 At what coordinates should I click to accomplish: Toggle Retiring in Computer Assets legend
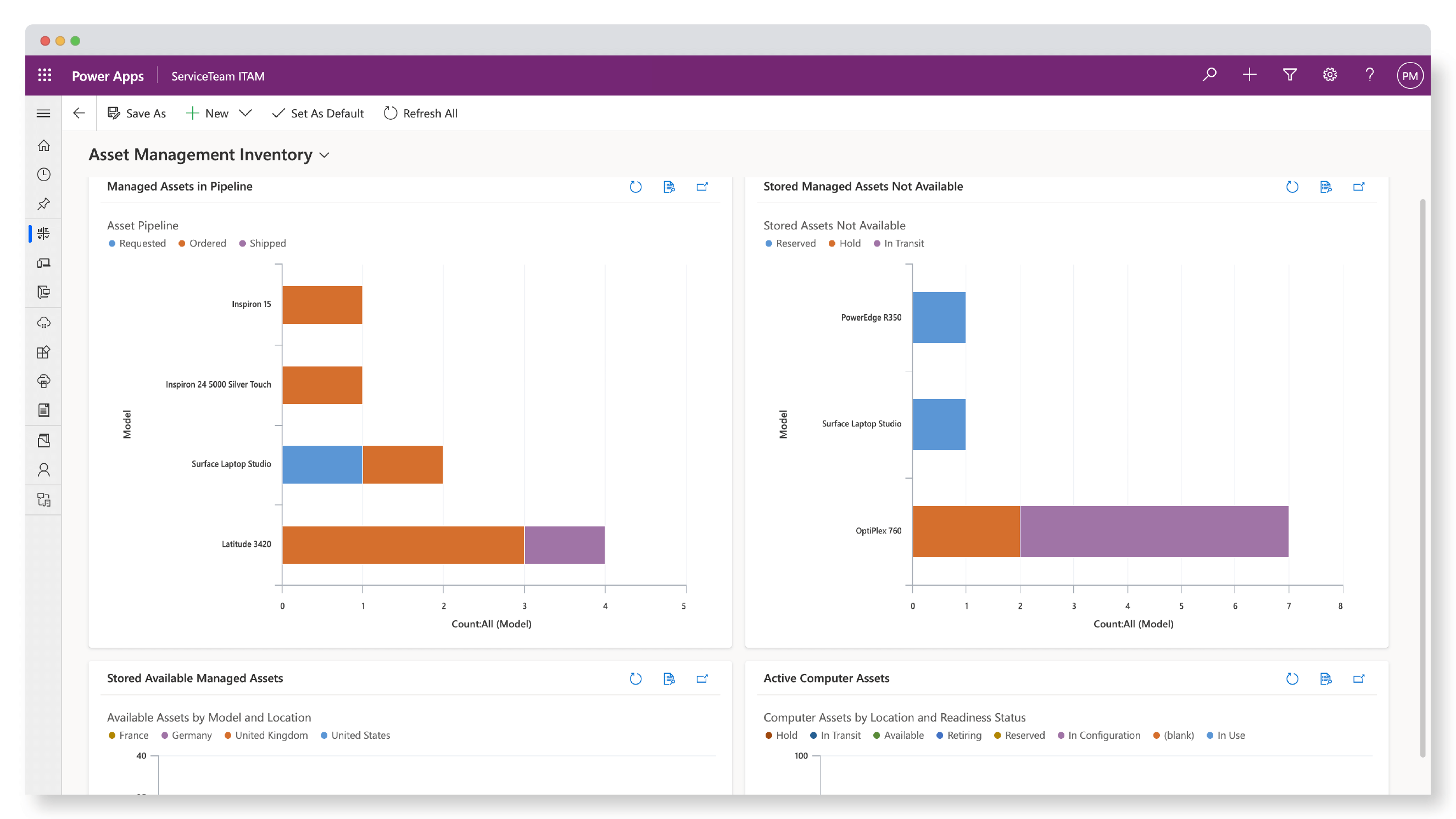pyautogui.click(x=959, y=736)
